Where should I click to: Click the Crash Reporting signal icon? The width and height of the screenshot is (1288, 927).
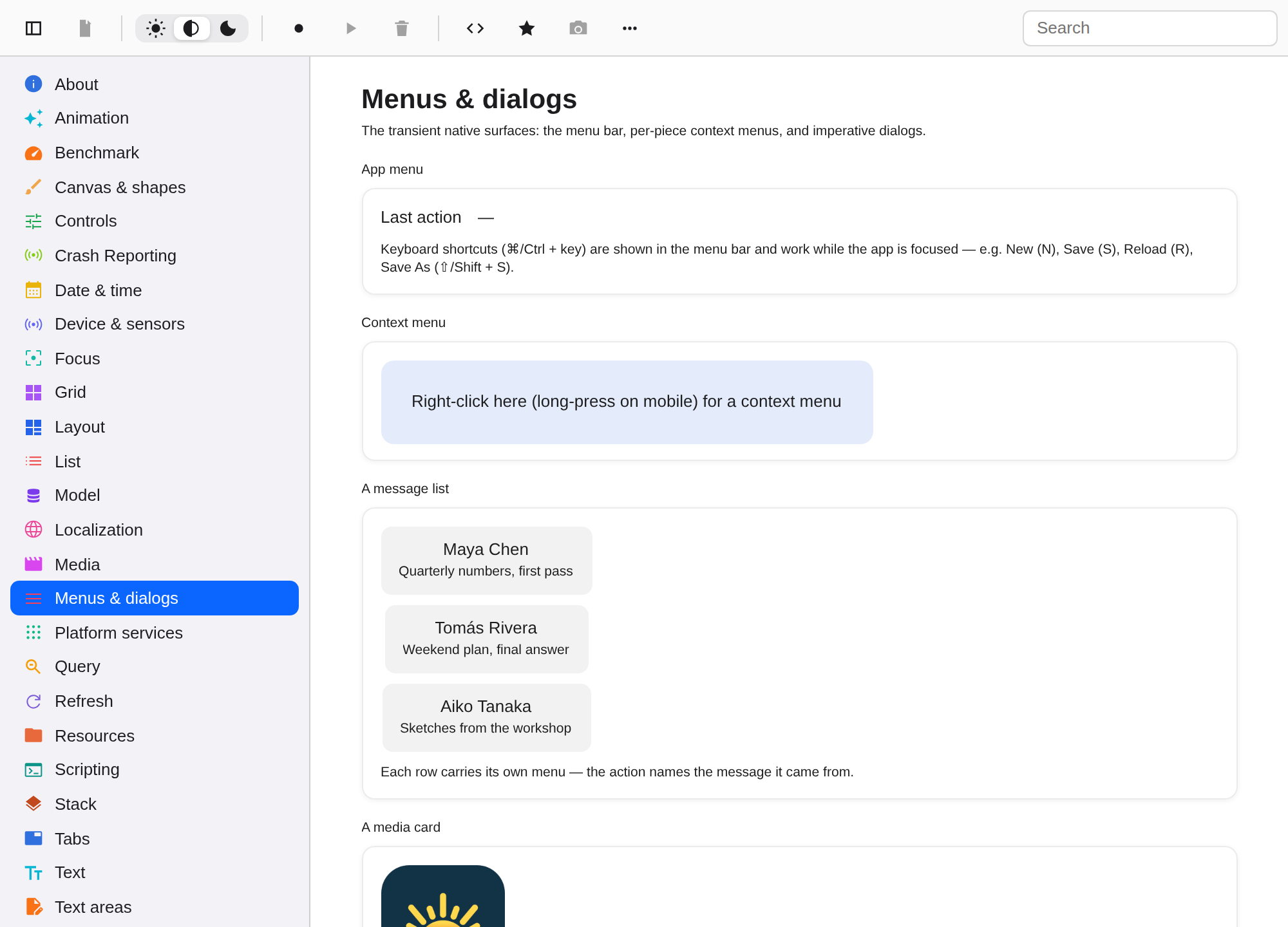pos(33,256)
